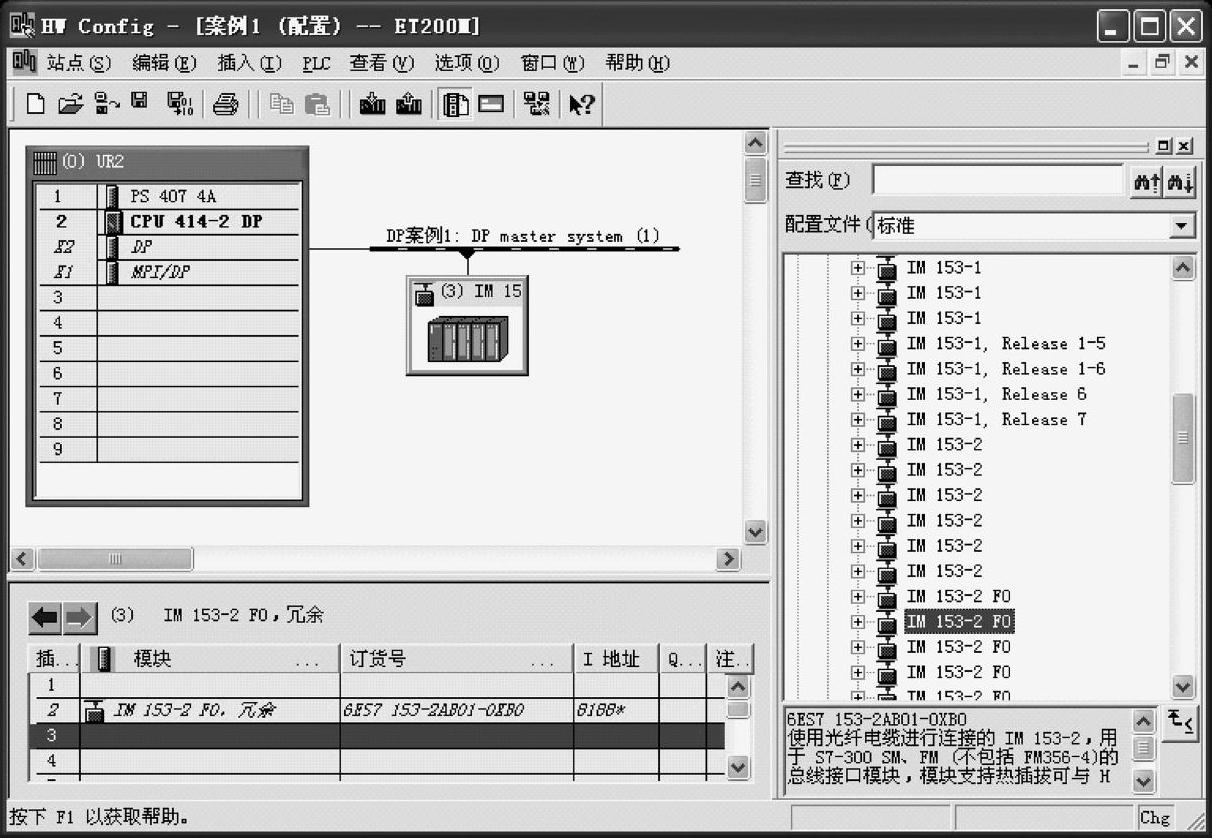The height and width of the screenshot is (838, 1212).
Task: Select the DP interface row X2
Action: pyautogui.click(x=167, y=247)
